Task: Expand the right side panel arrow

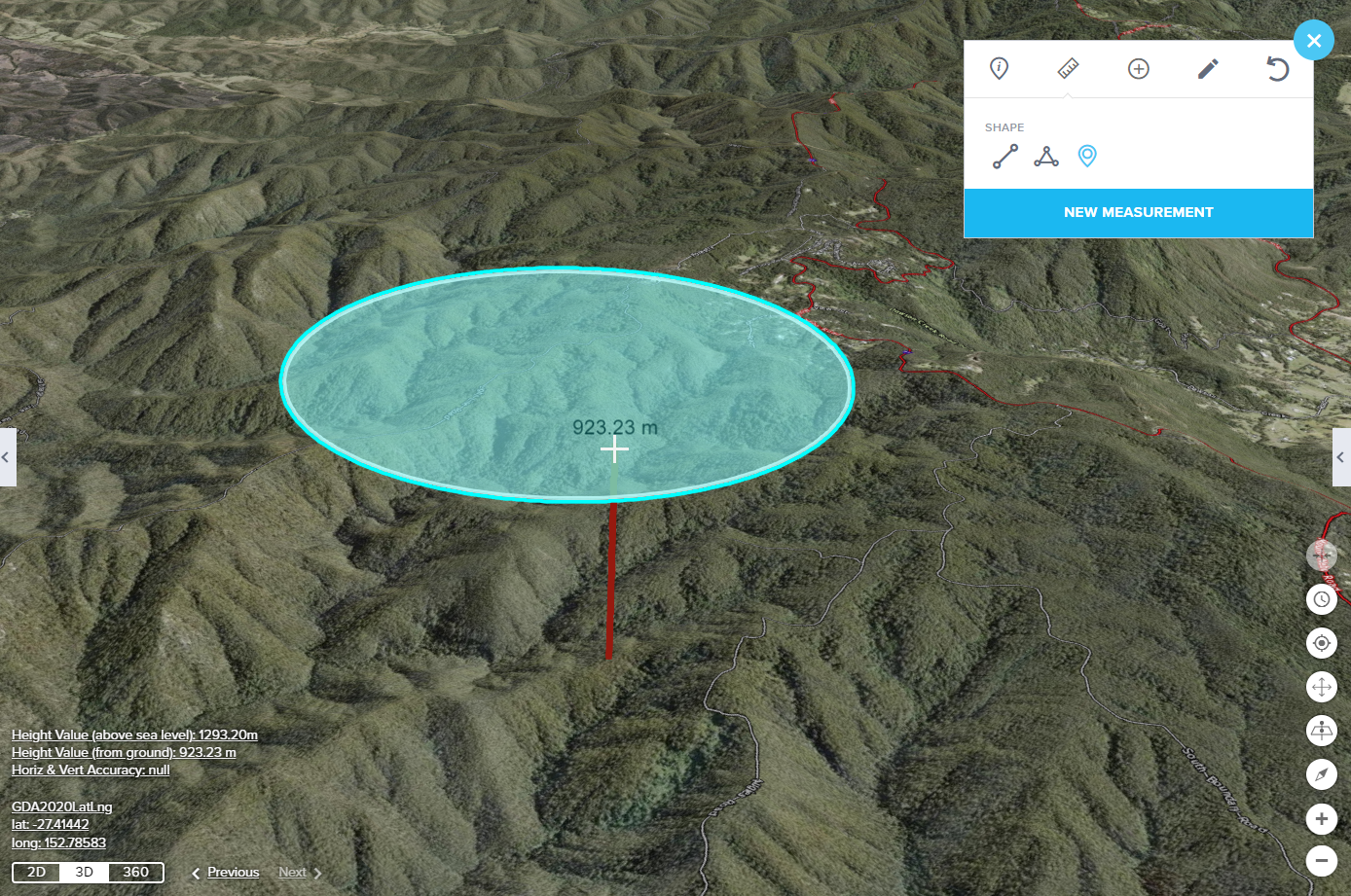Action: pyautogui.click(x=1341, y=457)
